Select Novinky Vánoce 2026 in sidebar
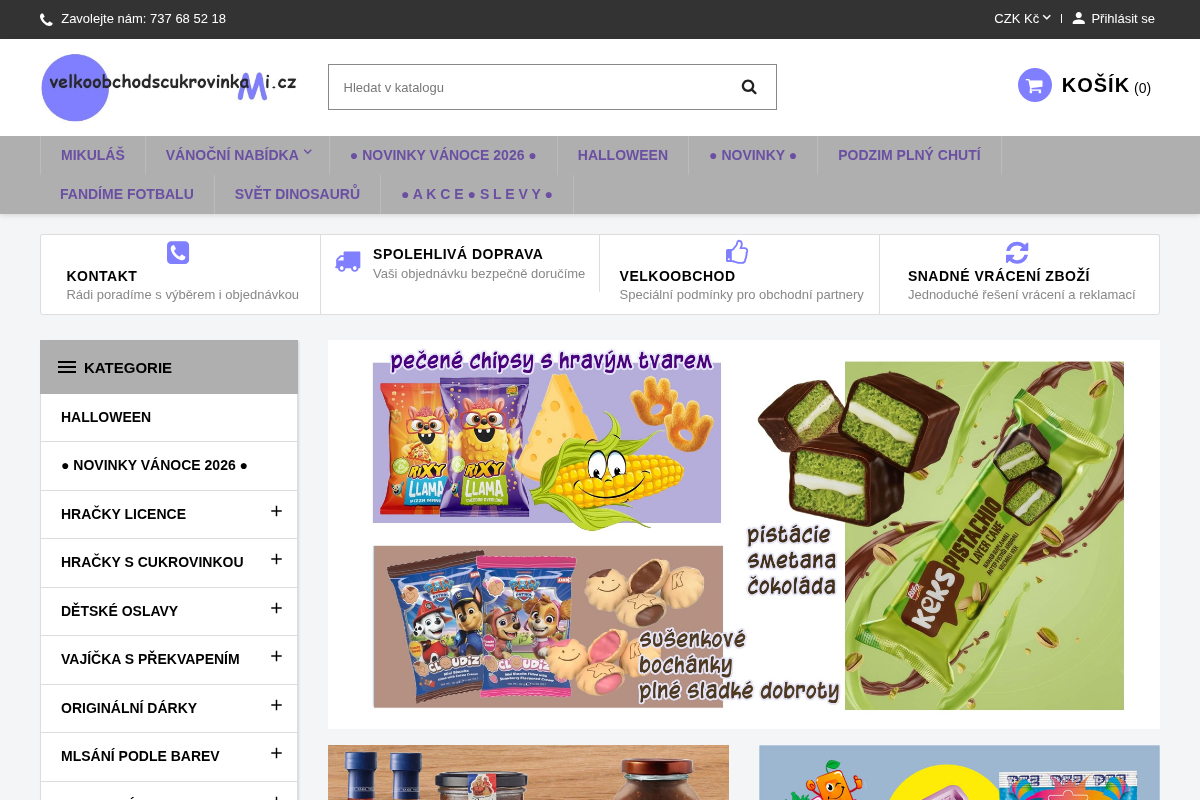Screen dimensions: 1200x800 tap(154, 466)
